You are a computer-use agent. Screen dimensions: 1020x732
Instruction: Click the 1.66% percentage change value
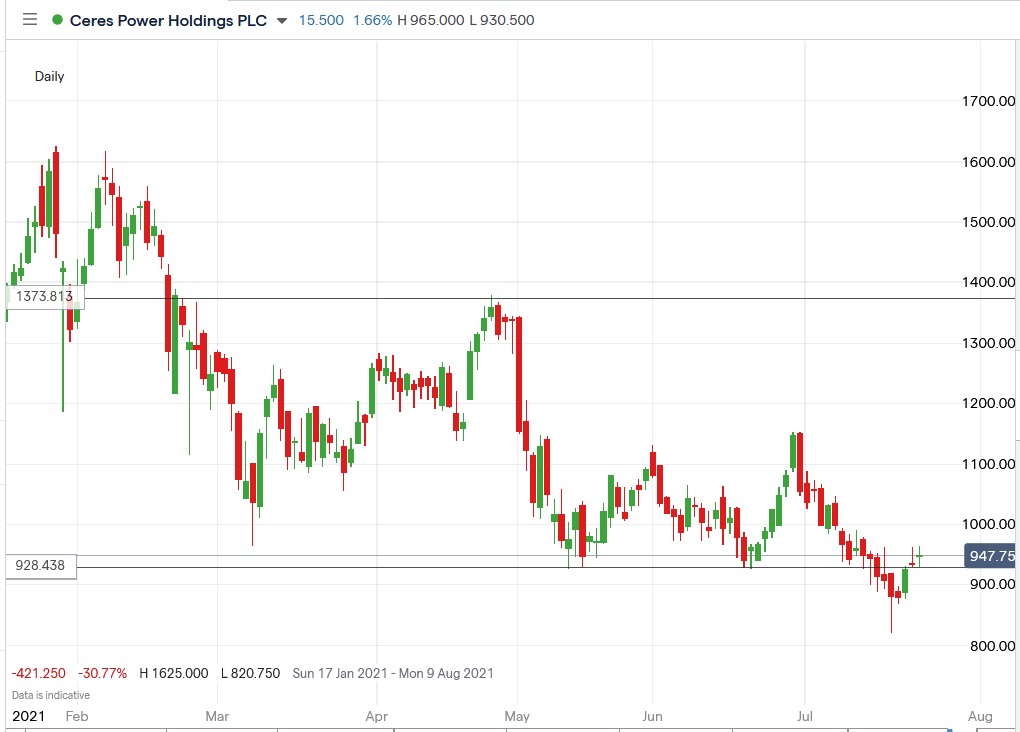373,20
